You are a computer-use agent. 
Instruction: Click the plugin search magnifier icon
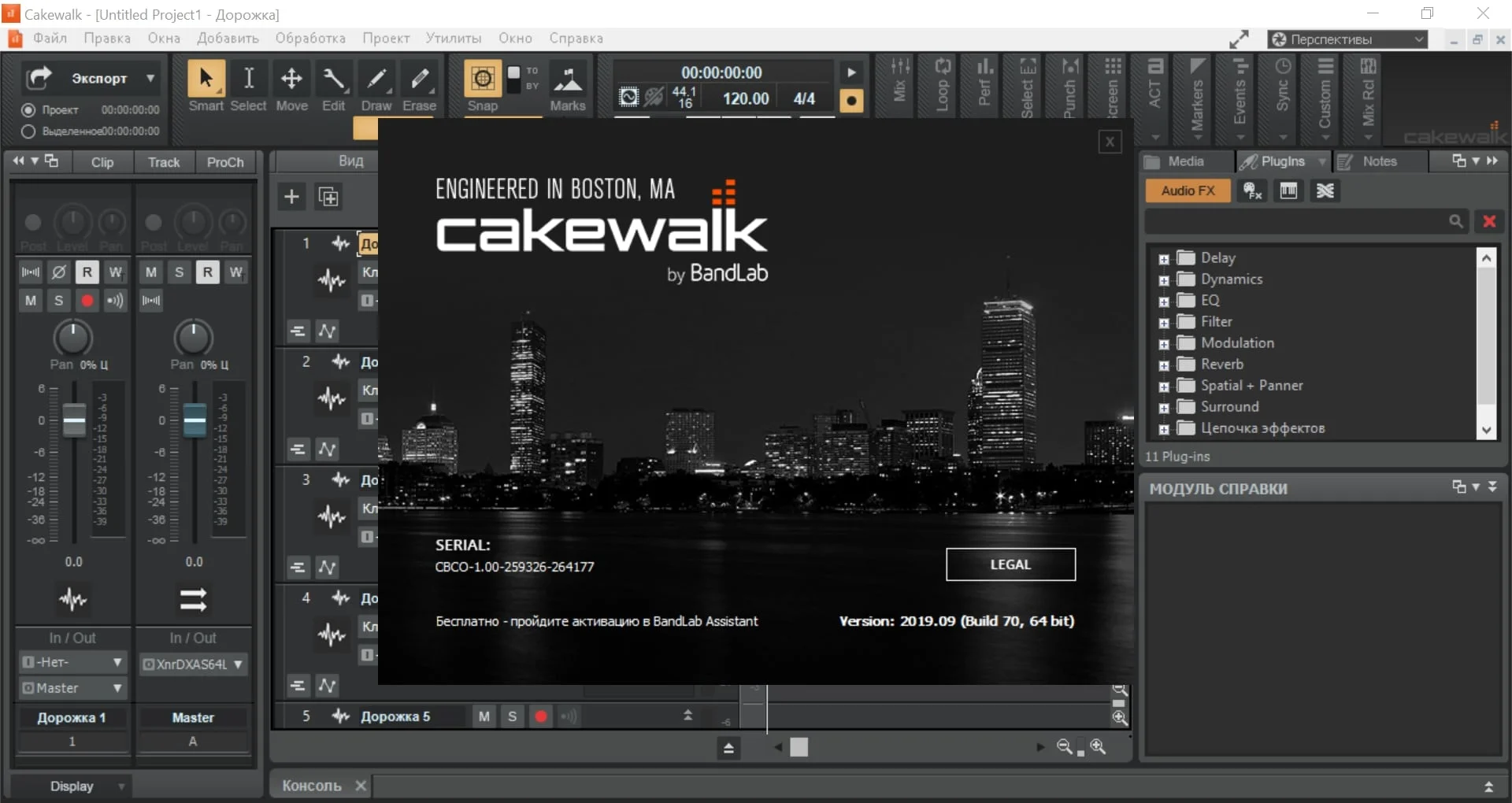click(1456, 222)
